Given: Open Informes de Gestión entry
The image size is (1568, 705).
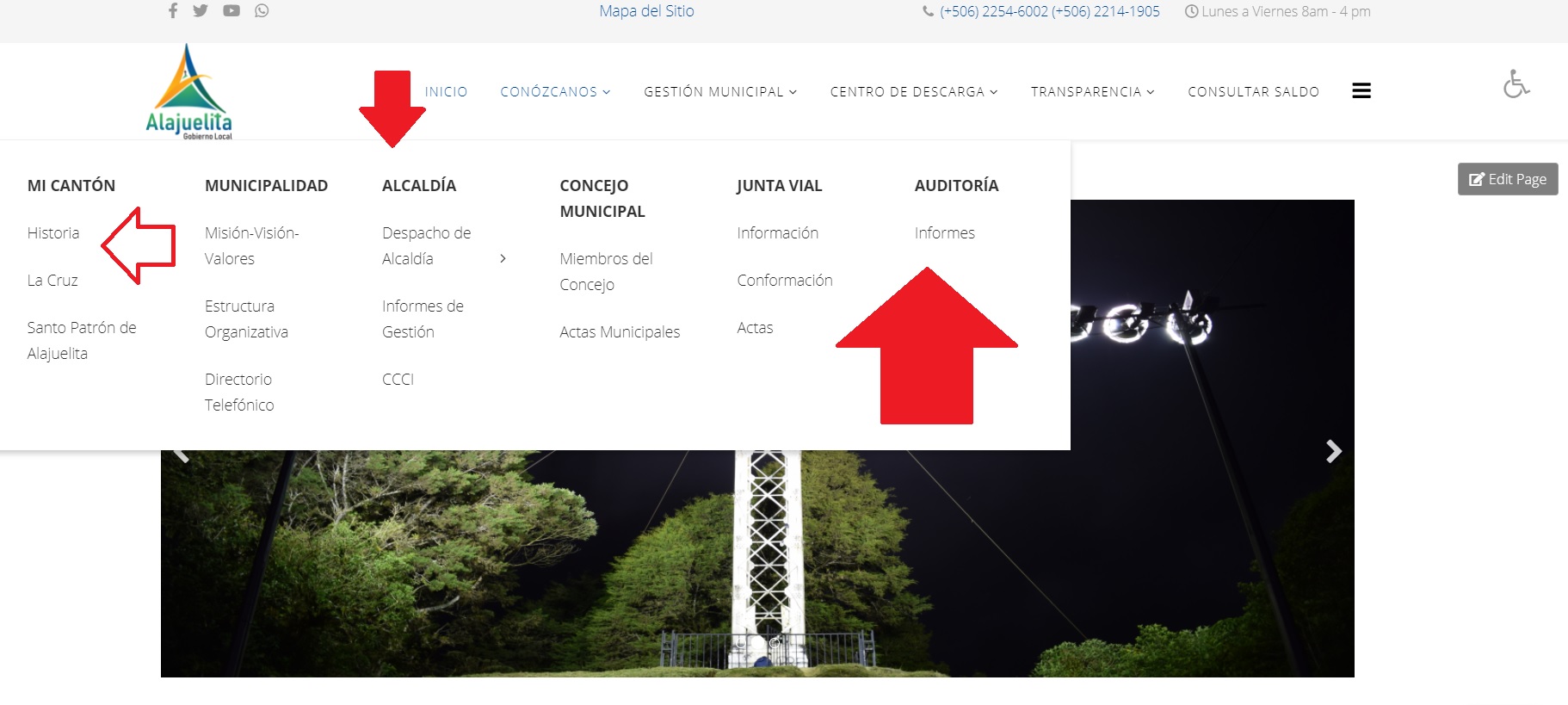Looking at the screenshot, I should click(x=423, y=318).
